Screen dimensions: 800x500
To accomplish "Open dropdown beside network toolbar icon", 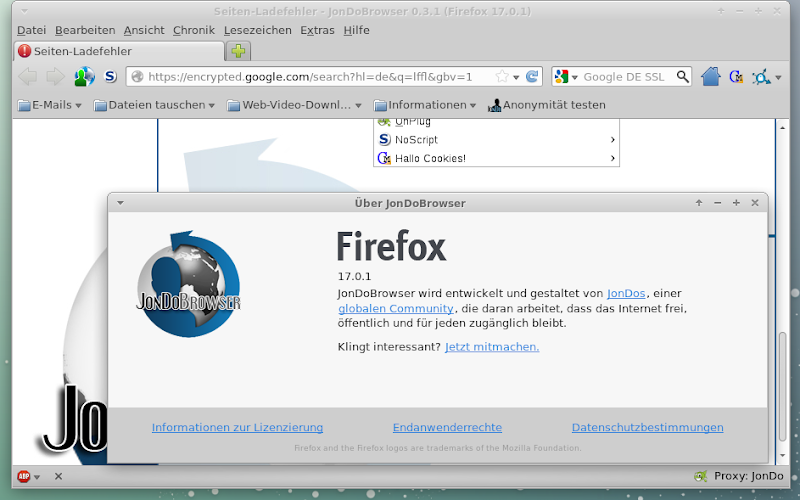I will (x=779, y=78).
